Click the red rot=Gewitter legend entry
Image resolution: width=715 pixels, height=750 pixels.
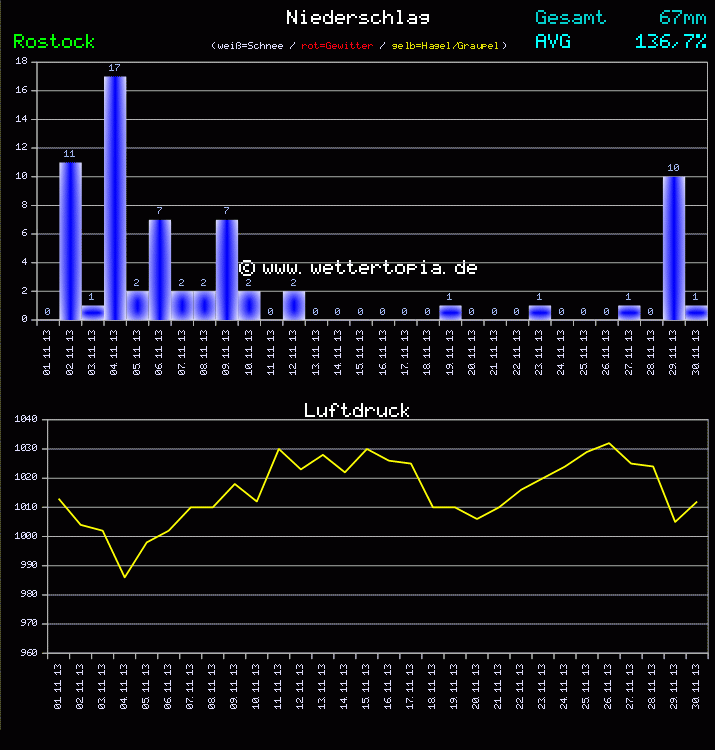tap(337, 46)
